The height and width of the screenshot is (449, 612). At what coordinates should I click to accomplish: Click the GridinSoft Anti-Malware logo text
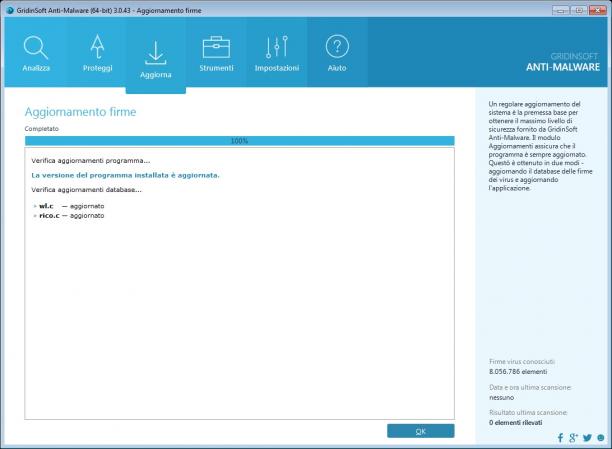click(x=563, y=62)
